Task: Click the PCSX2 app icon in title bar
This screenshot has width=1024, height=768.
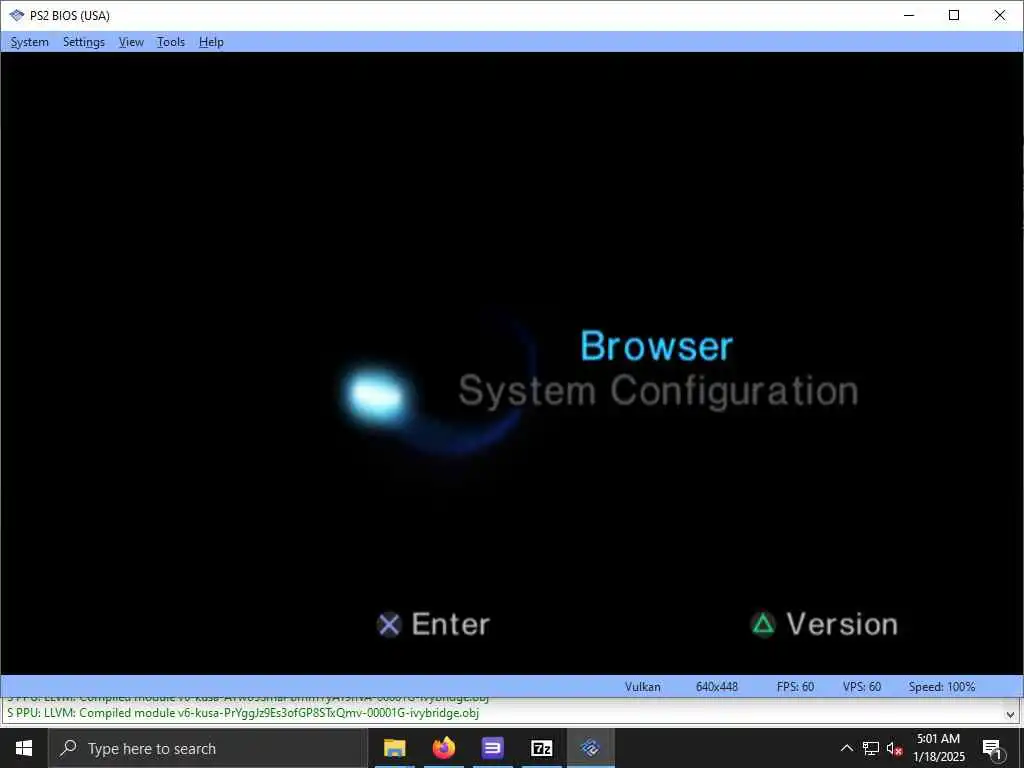Action: pyautogui.click(x=16, y=15)
